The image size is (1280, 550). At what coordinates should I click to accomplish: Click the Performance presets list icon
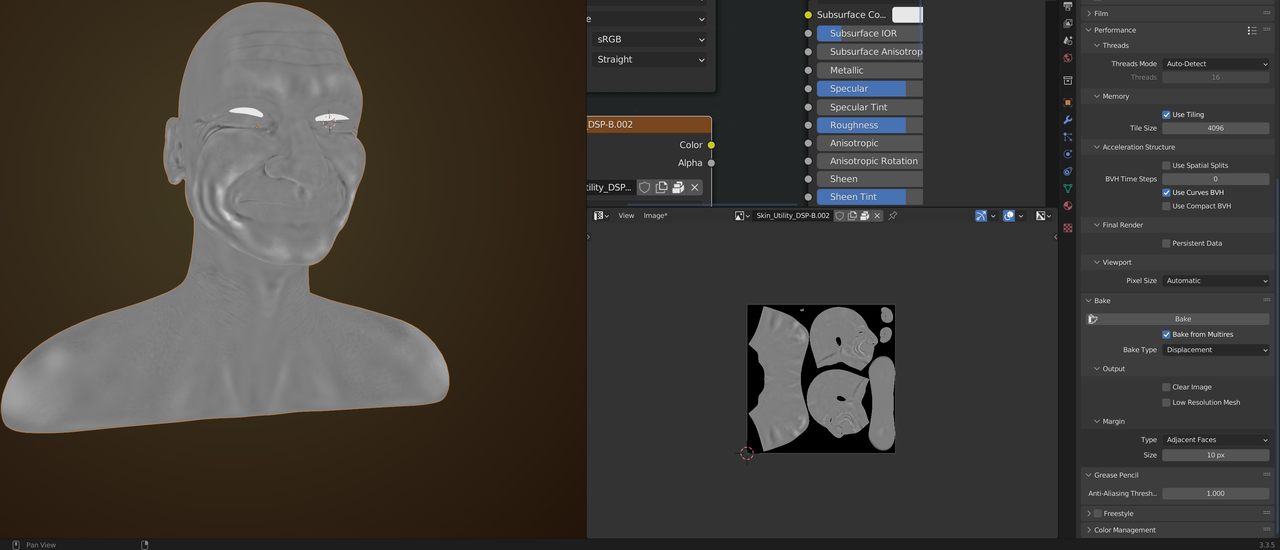tap(1252, 30)
